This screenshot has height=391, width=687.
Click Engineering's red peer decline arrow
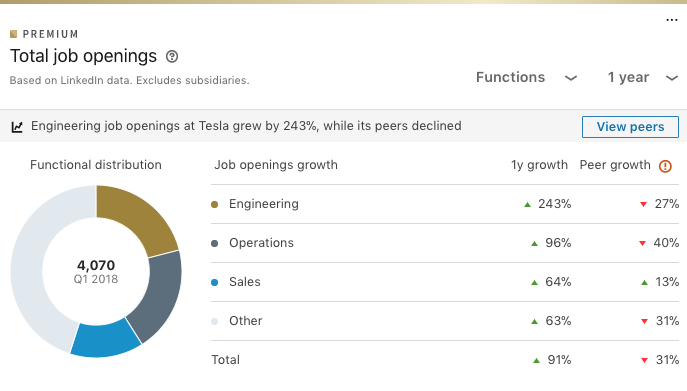[x=643, y=204]
